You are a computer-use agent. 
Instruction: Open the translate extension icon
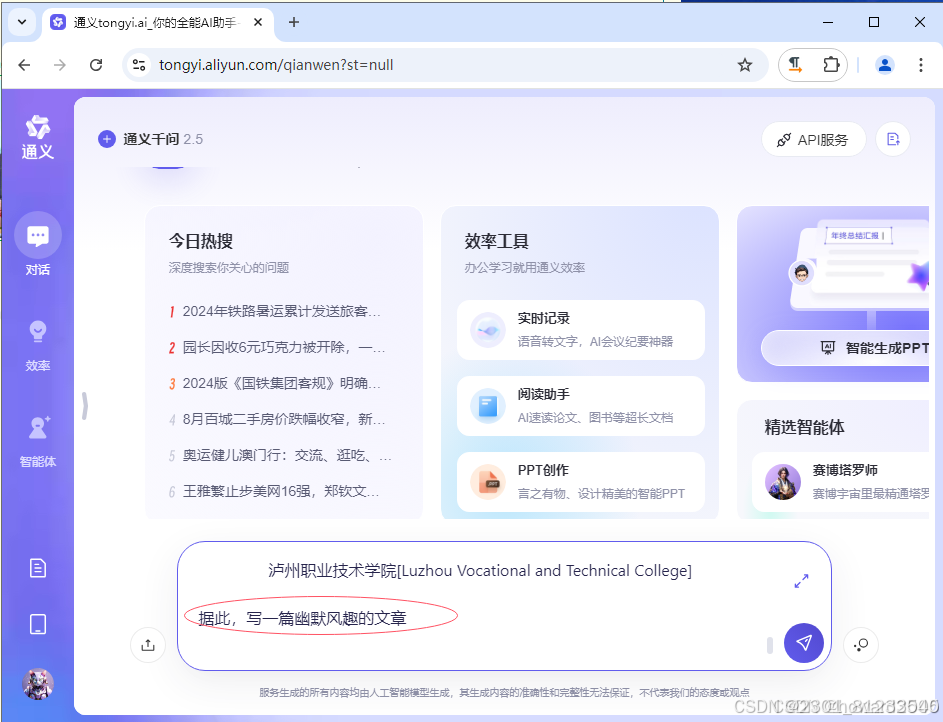[795, 65]
